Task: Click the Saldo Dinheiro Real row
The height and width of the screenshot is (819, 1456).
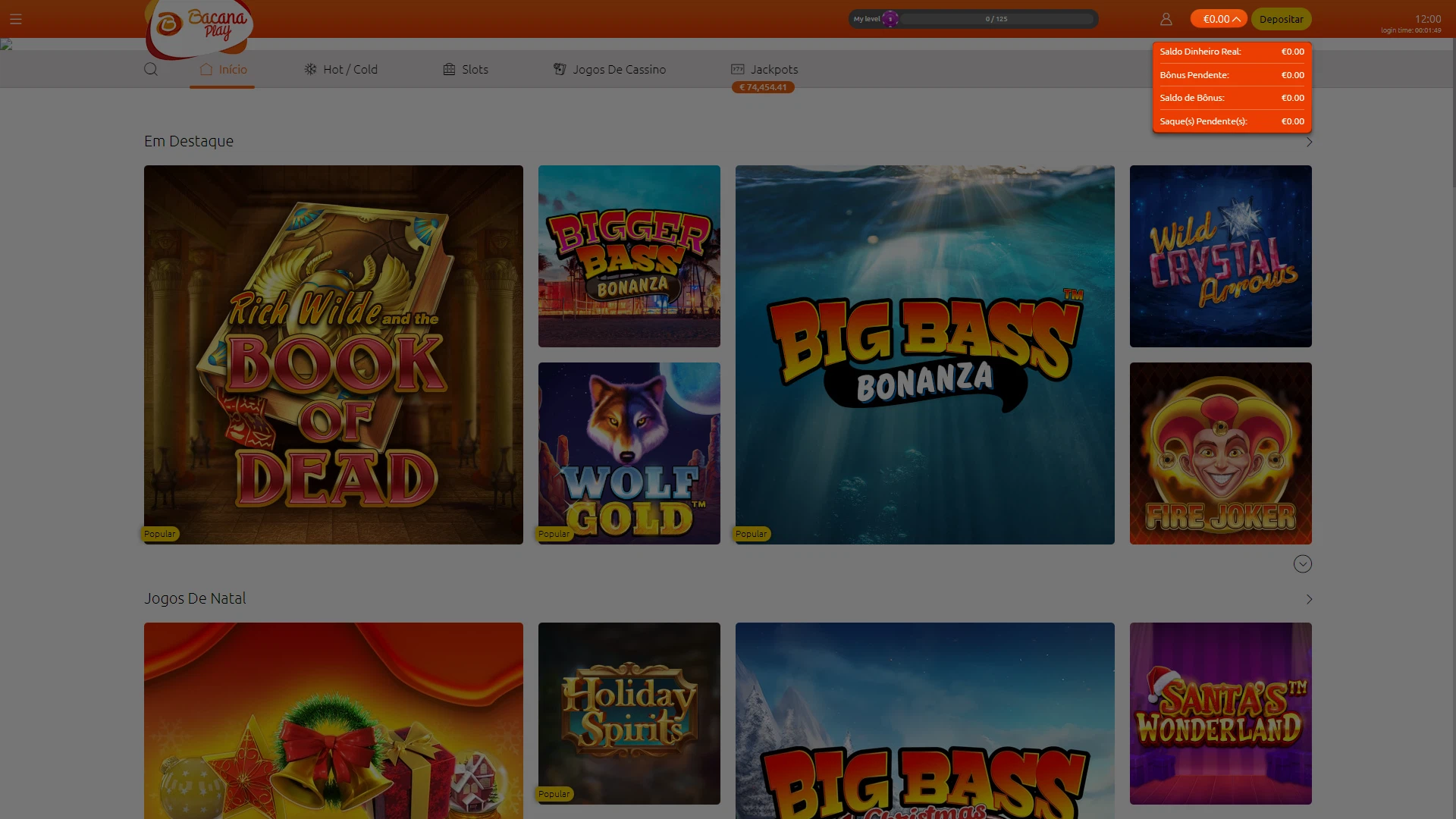Action: tap(1232, 52)
